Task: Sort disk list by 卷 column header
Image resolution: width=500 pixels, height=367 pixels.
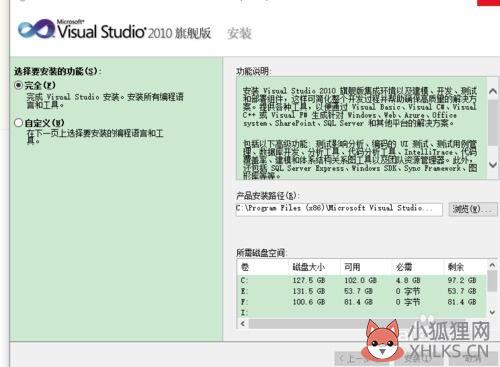Action: point(263,267)
